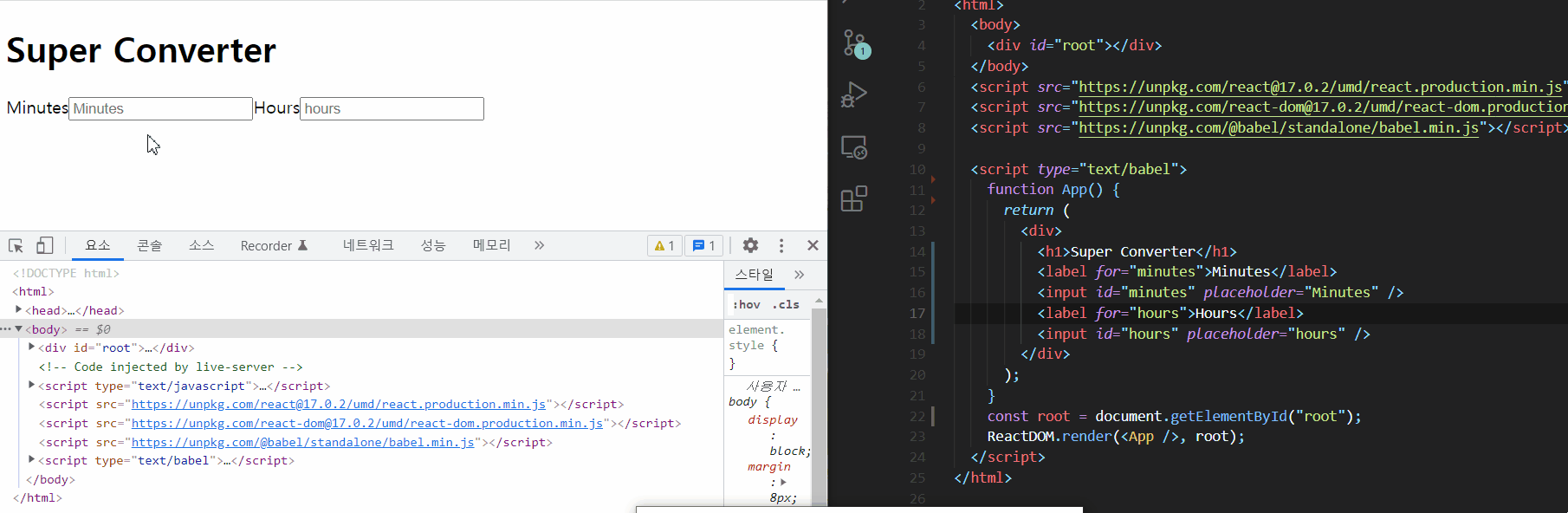Click the Minutes label on page

tap(37, 108)
